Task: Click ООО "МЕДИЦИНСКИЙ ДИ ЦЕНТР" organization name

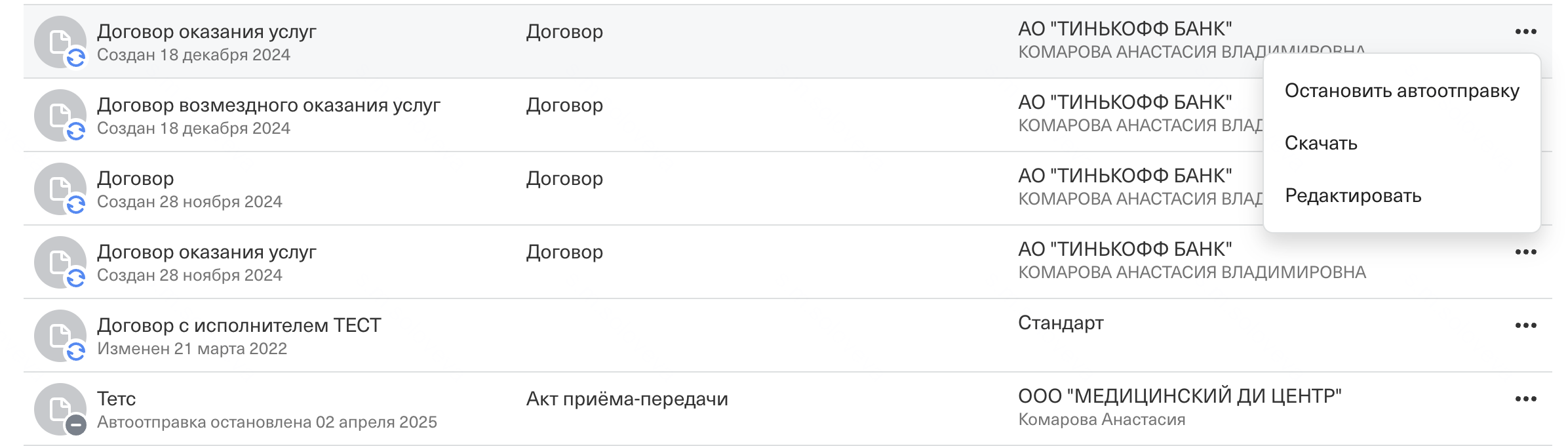Action: click(x=1179, y=396)
